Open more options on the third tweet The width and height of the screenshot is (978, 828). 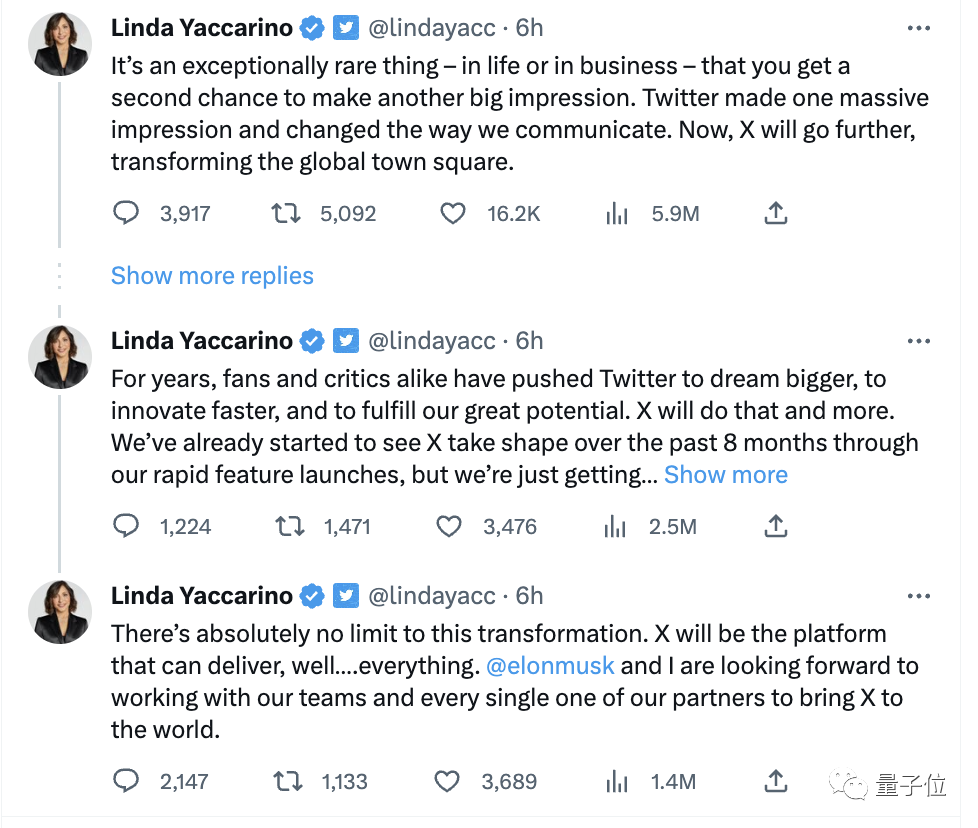[x=918, y=597]
